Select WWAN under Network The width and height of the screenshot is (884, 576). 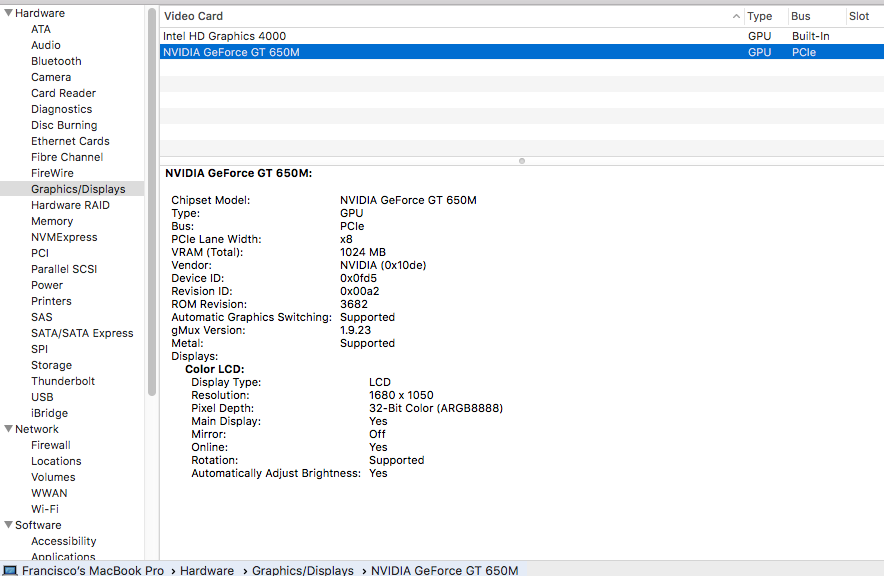pos(49,493)
